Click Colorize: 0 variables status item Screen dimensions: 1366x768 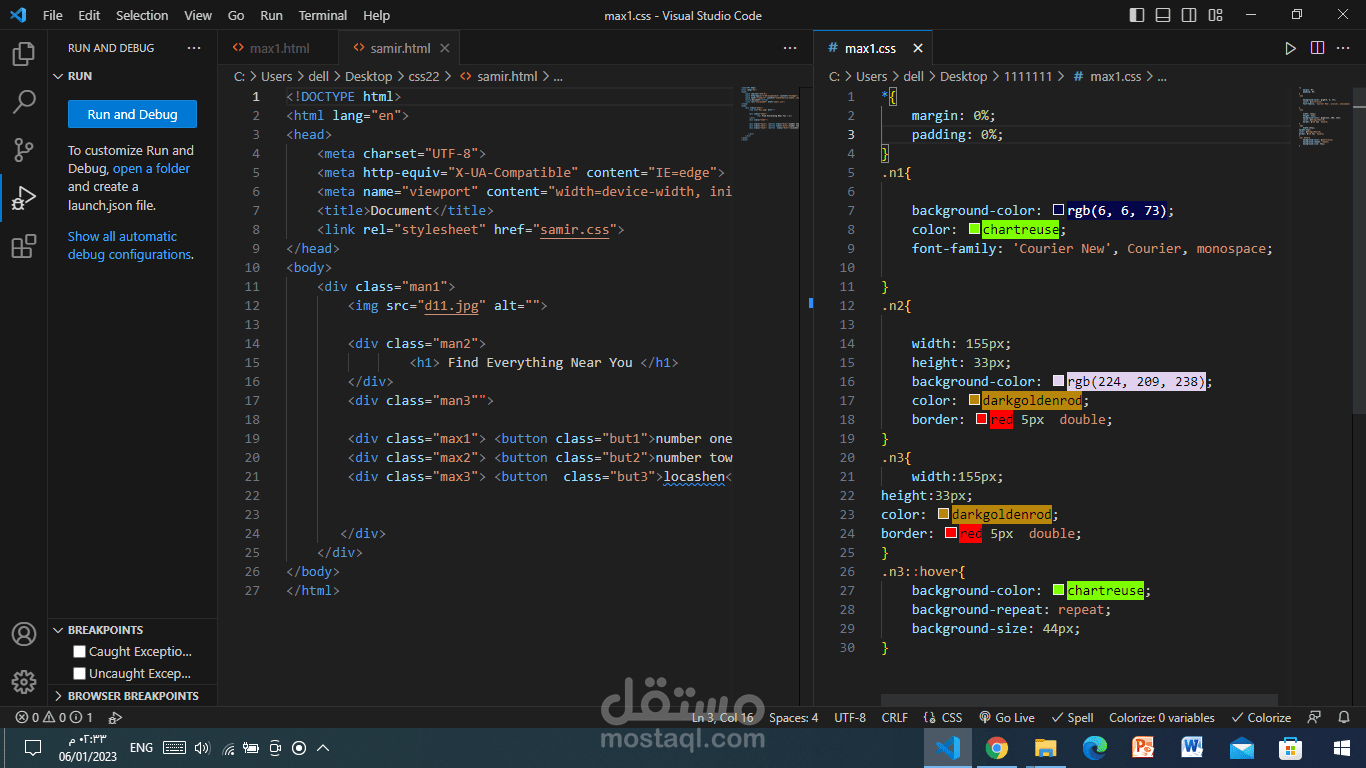1162,717
